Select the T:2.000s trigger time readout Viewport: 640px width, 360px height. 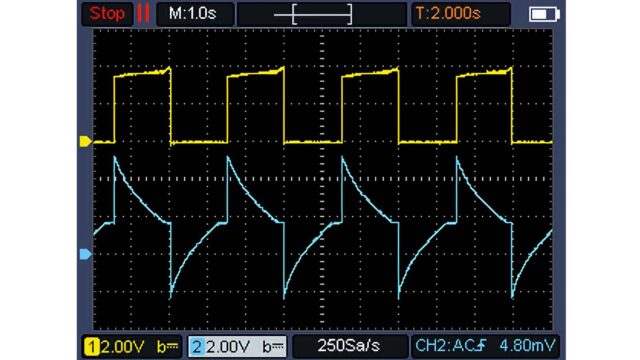pos(460,13)
